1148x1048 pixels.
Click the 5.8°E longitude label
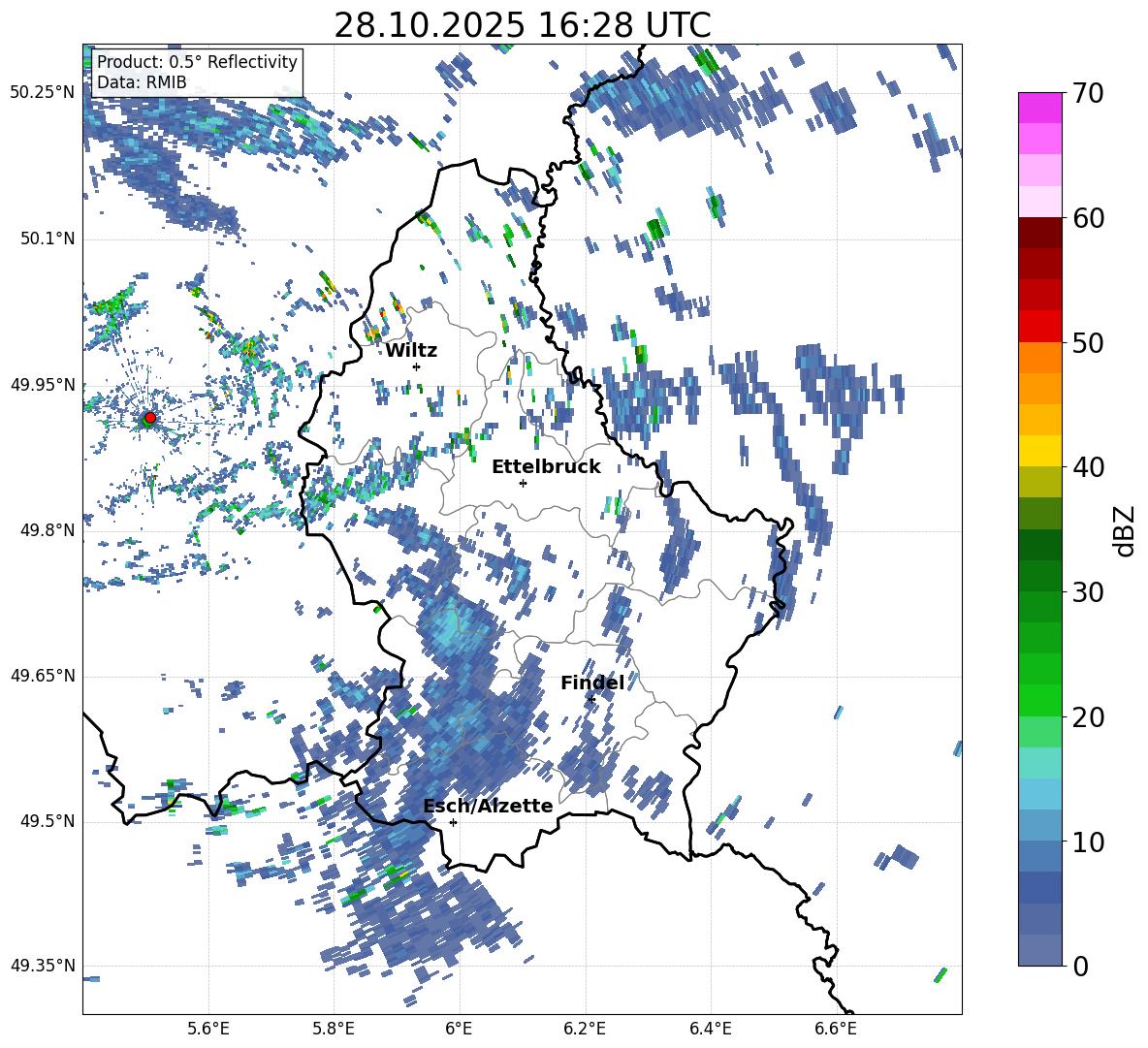click(x=334, y=1029)
